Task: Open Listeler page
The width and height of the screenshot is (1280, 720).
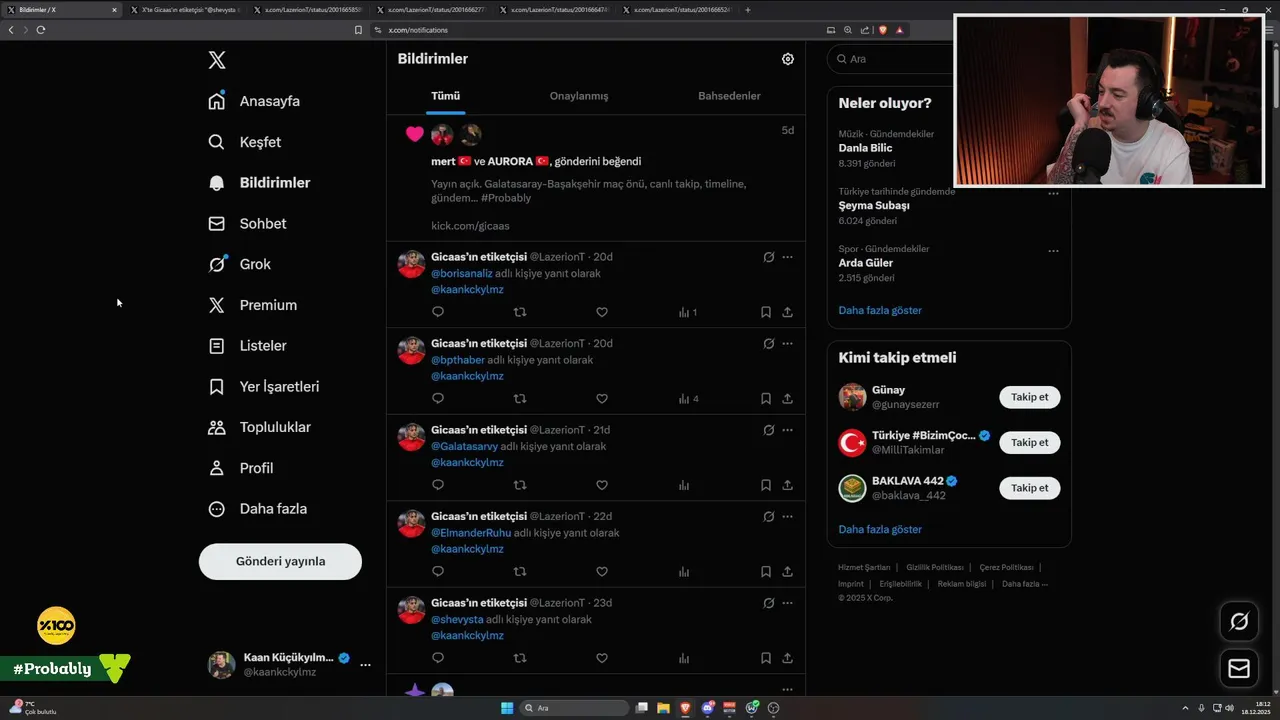Action: [x=247, y=346]
